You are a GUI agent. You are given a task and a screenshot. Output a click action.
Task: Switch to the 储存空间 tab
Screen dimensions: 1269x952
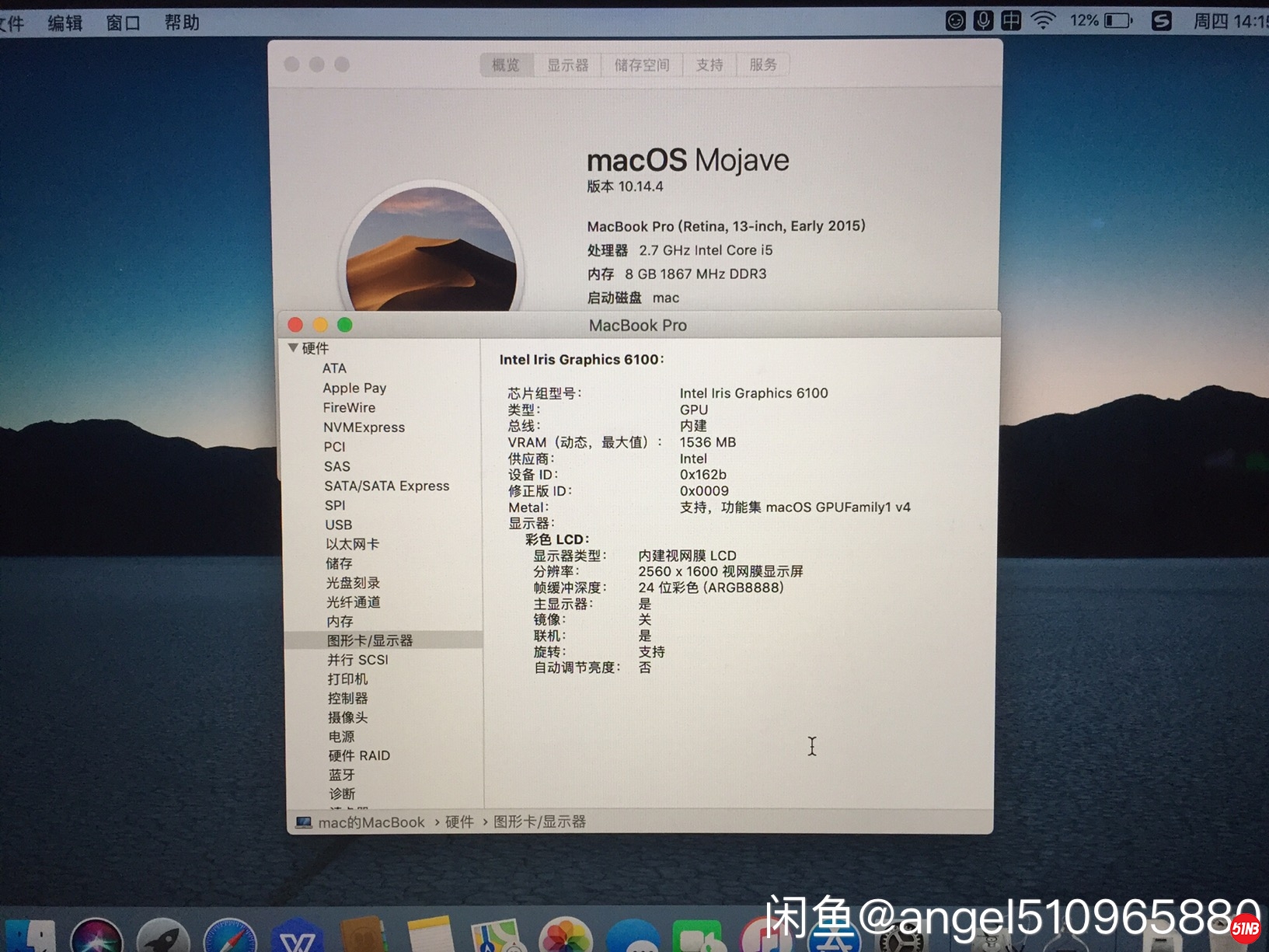642,65
